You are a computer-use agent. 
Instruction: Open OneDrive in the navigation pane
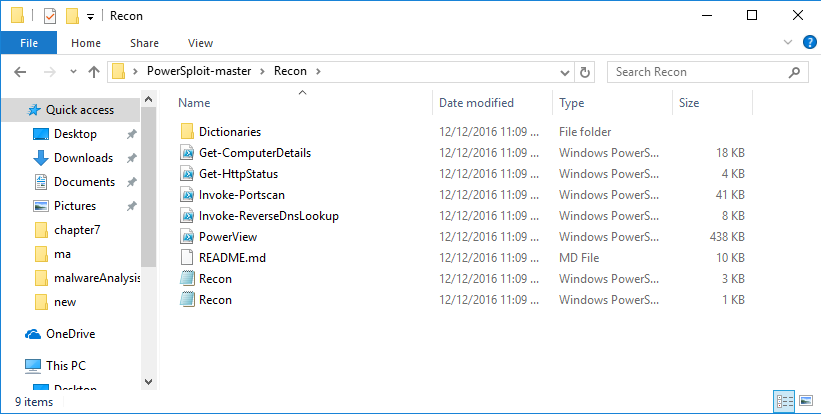pos(70,334)
